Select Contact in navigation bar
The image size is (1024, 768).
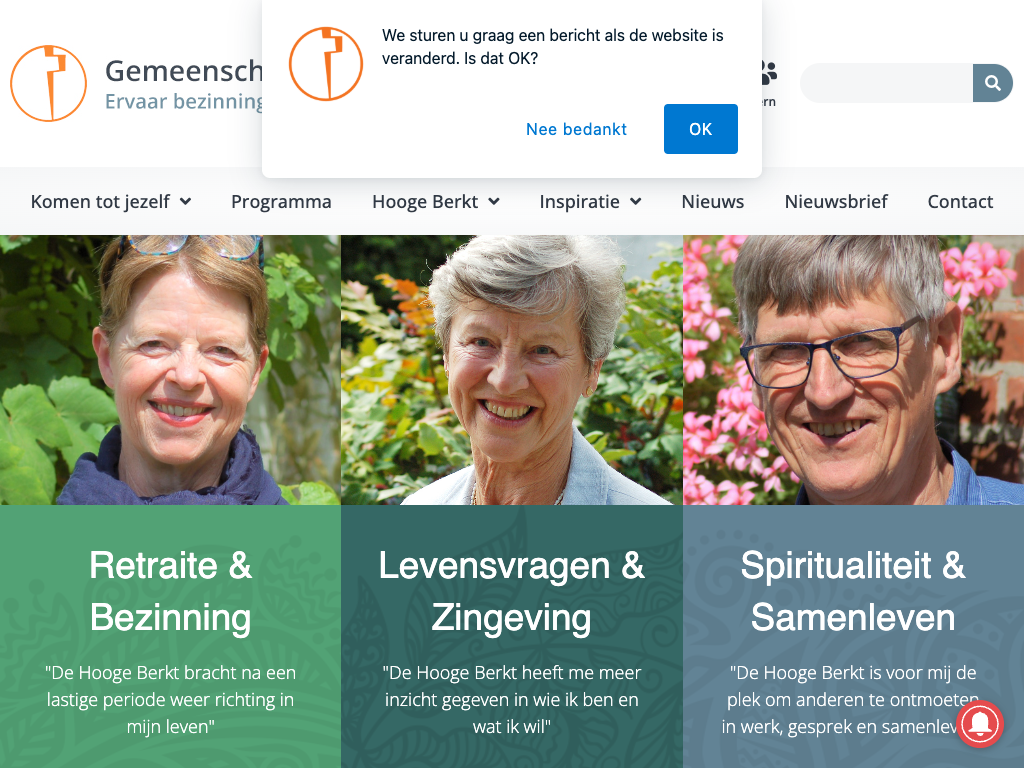(x=960, y=201)
